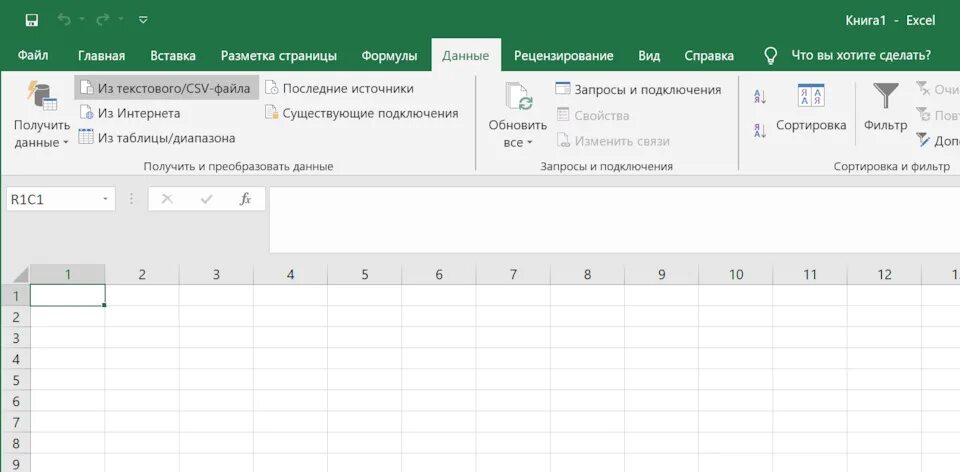The width and height of the screenshot is (960, 472).
Task: Open the Customize Quick Access Toolbar dropdown
Action: click(143, 20)
